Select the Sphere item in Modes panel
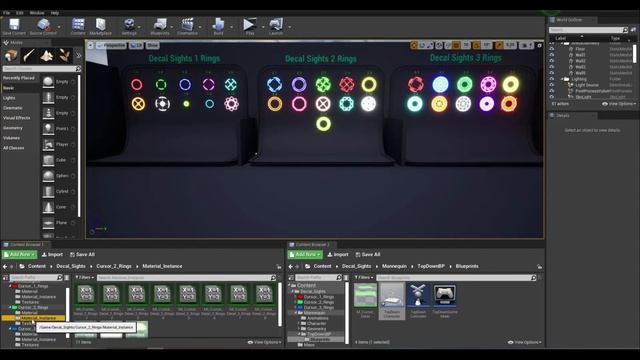The image size is (640, 360). (x=59, y=176)
